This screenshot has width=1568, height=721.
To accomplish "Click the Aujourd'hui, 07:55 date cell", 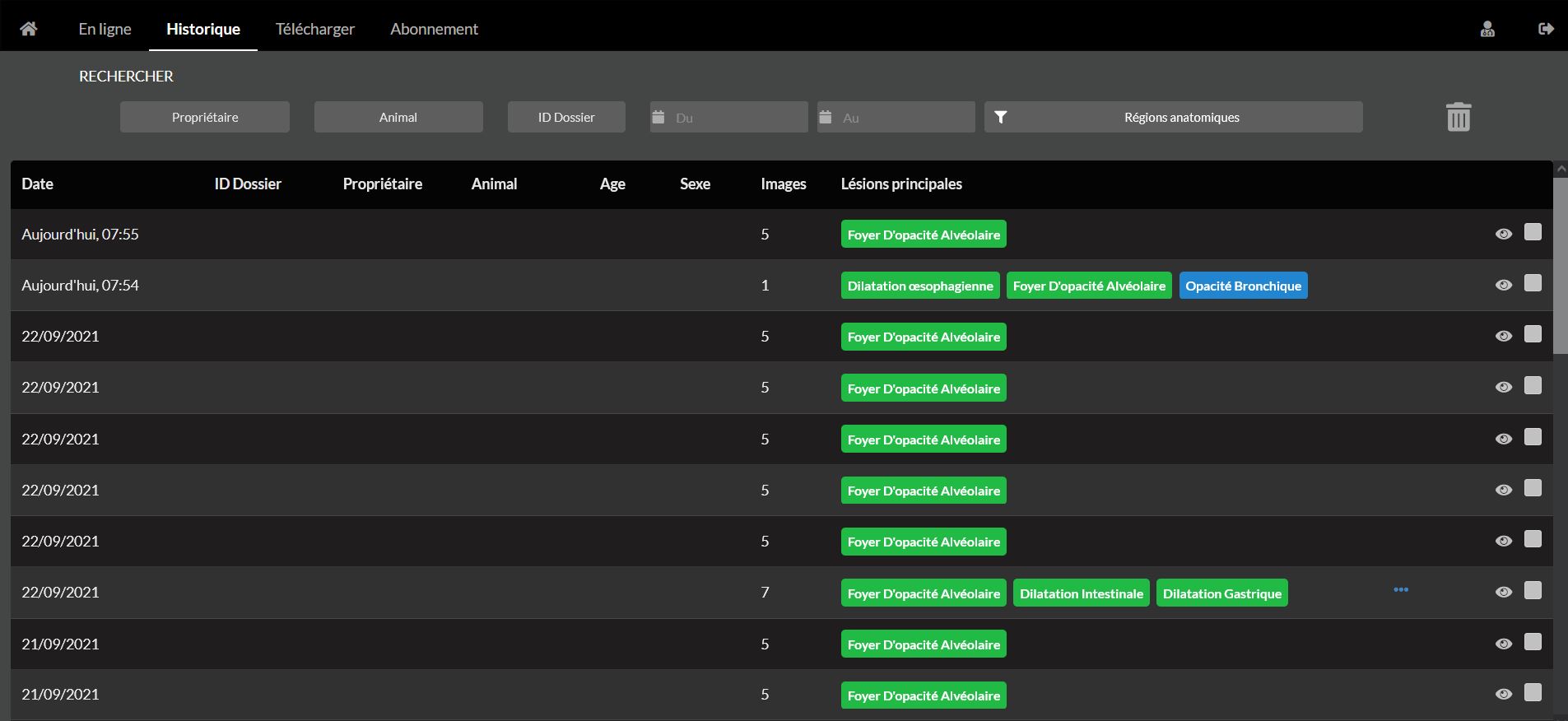I will point(80,234).
